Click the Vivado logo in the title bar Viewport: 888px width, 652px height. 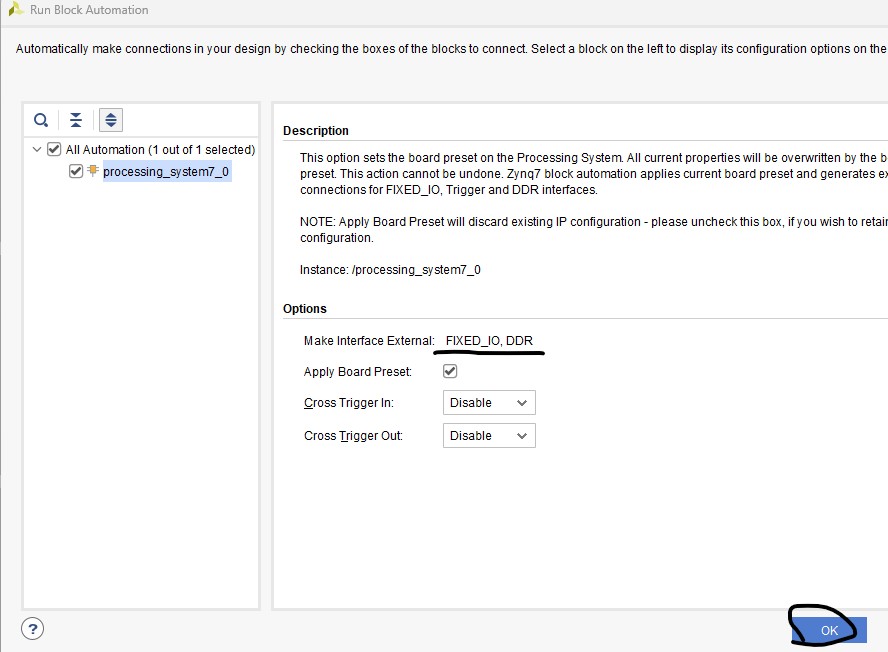click(x=15, y=10)
